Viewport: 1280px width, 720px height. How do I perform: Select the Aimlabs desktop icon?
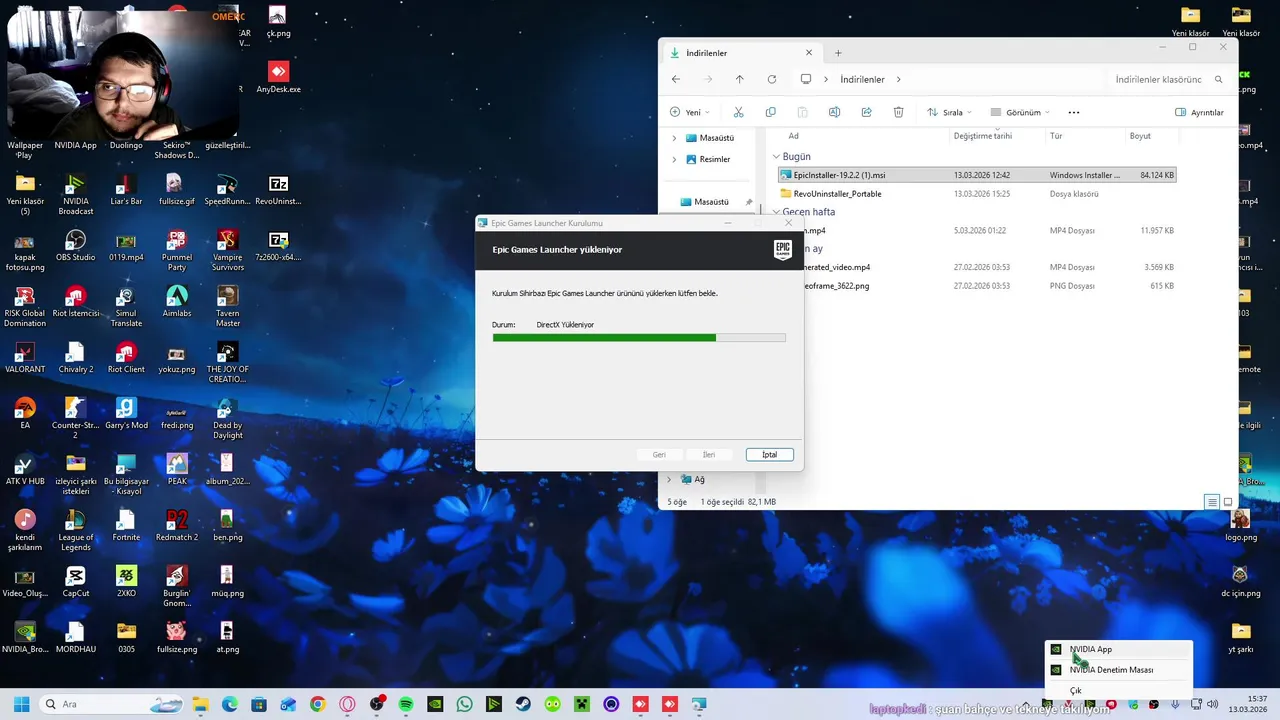[177, 302]
